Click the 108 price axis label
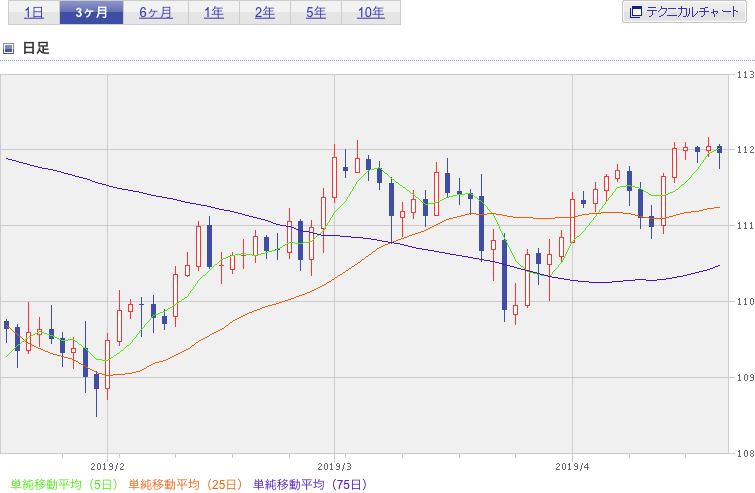The image size is (755, 493). tap(745, 453)
